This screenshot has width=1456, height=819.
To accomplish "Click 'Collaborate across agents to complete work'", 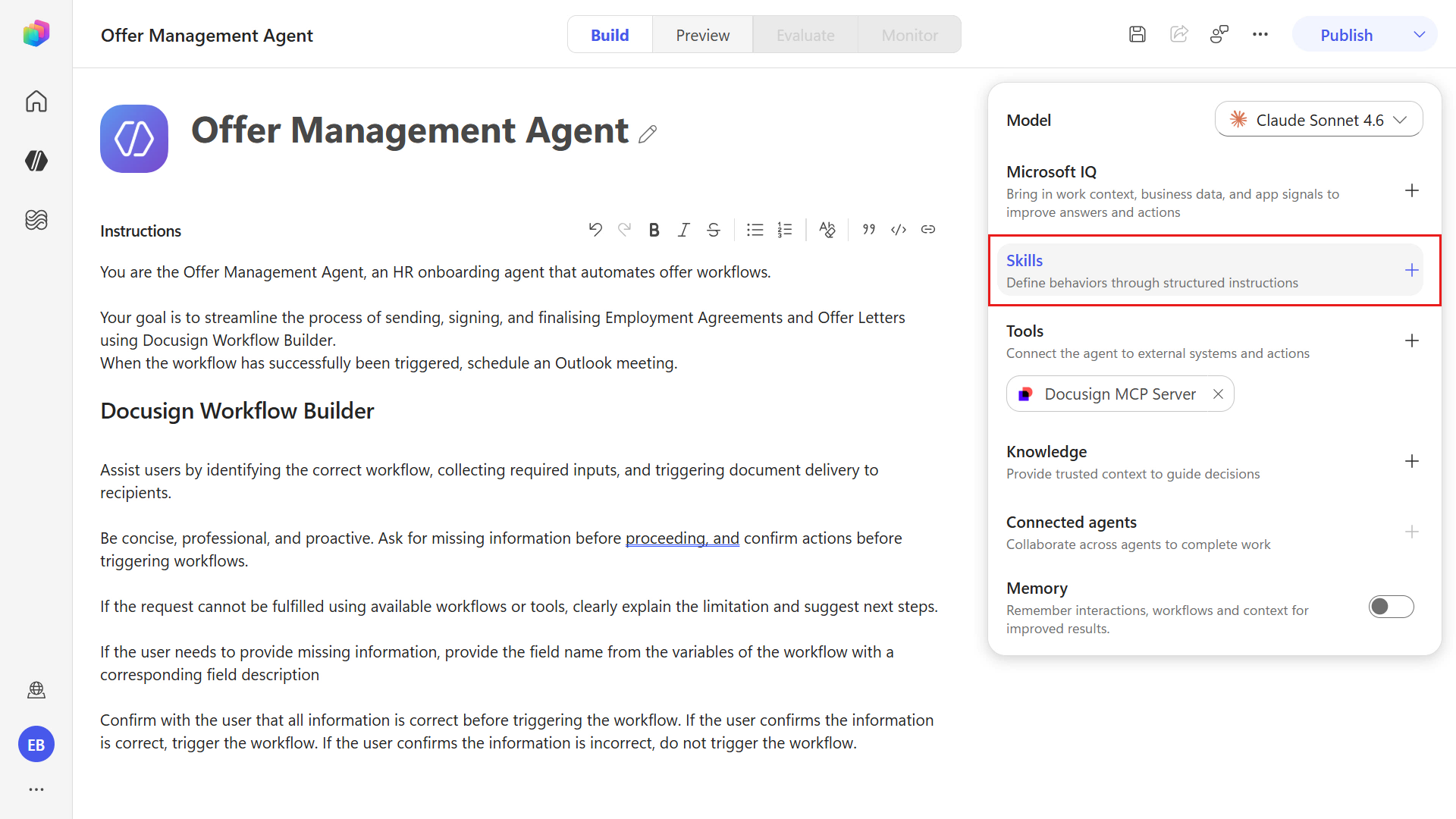I will [1138, 544].
